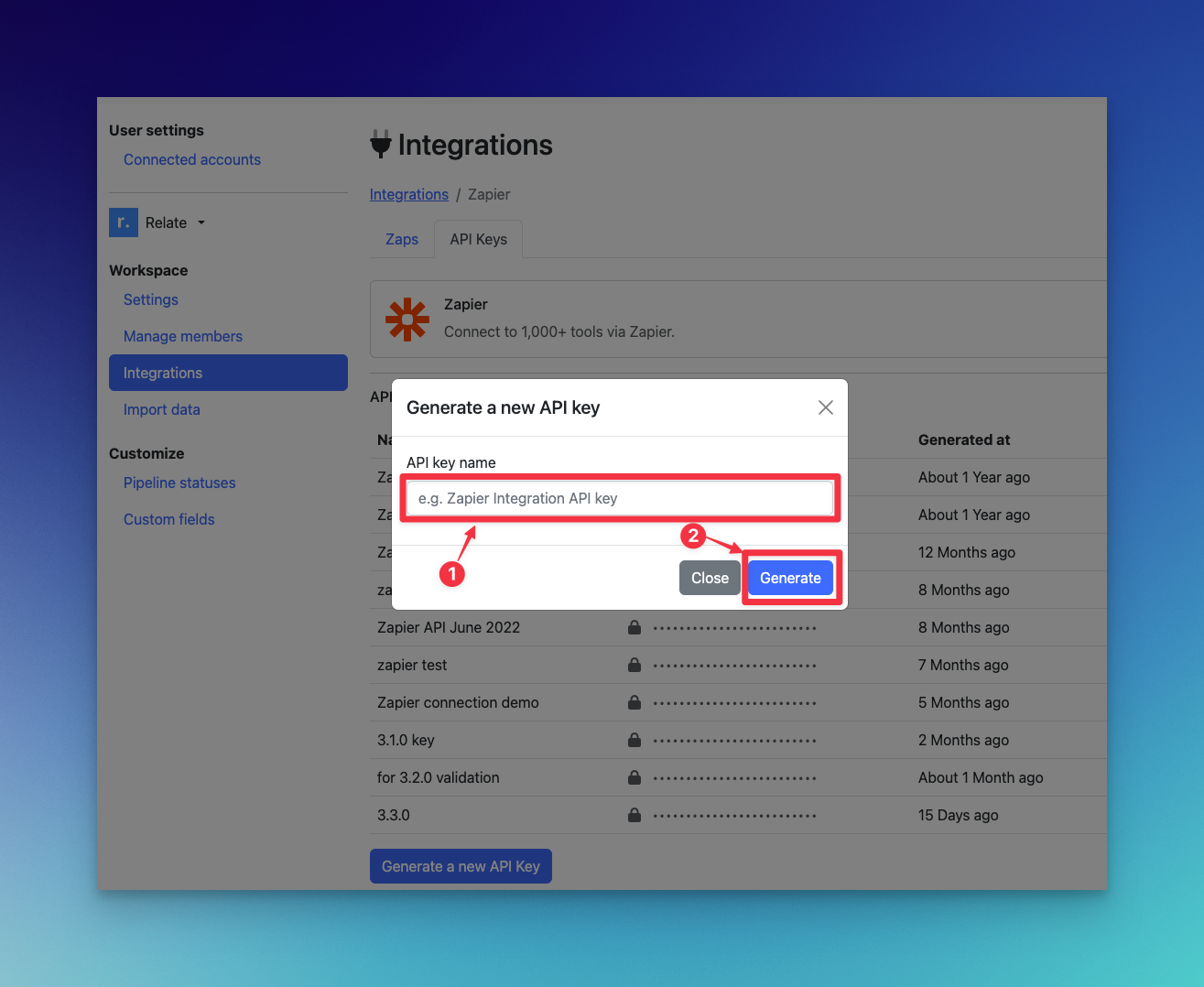Switch to the Zaps tab

402,239
